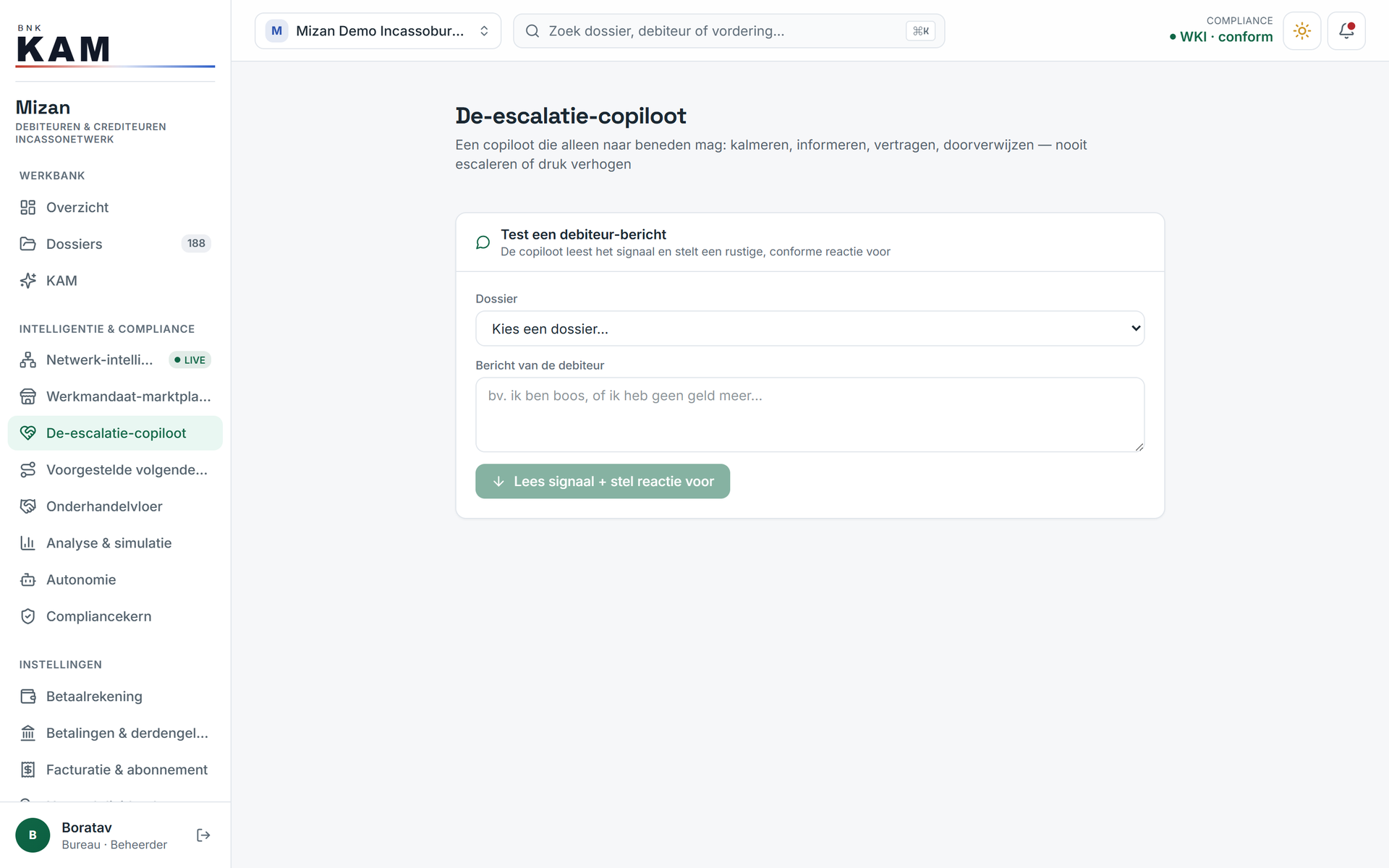Click Analyse & simulatie chart icon

(x=27, y=543)
